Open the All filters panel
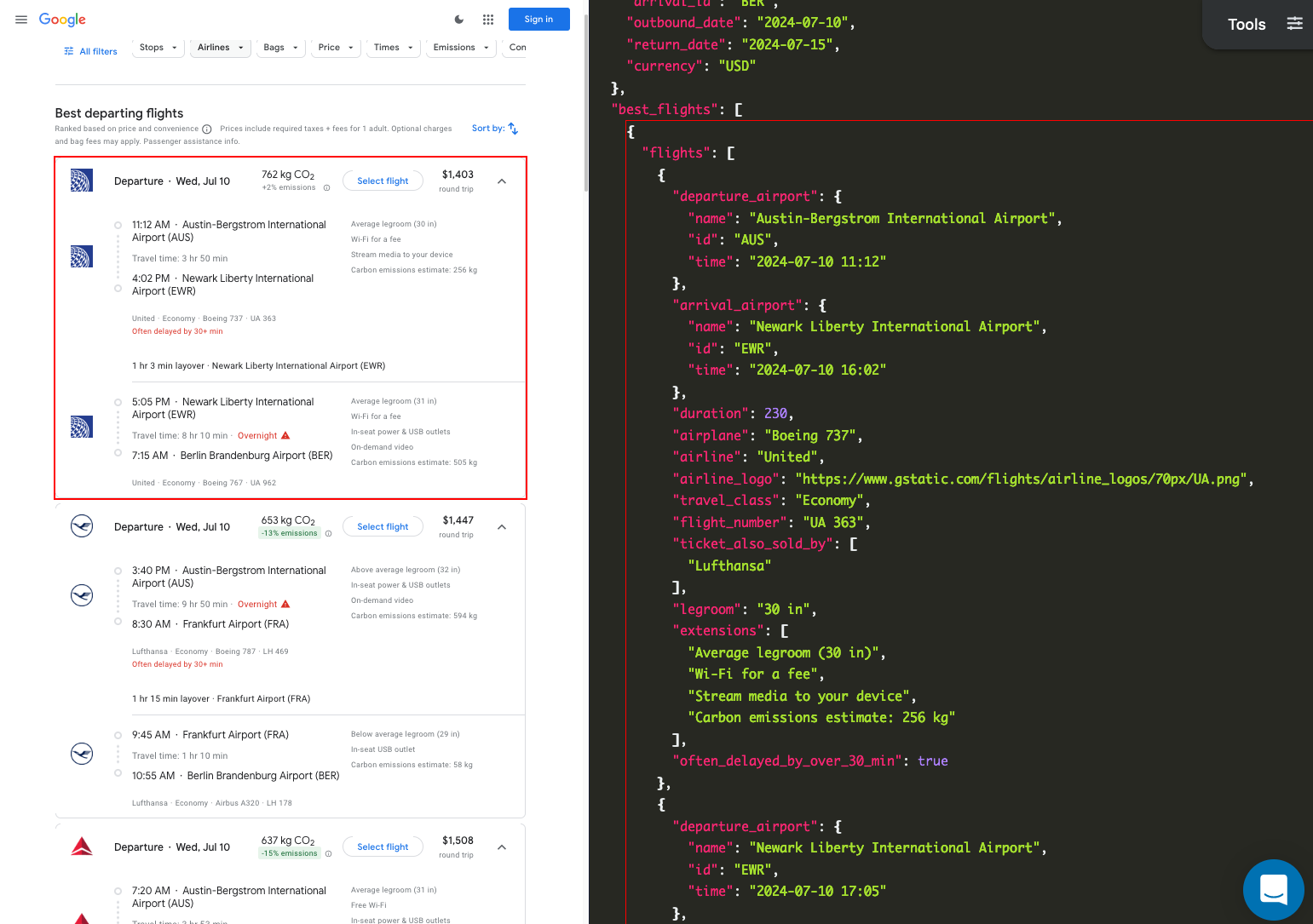 tap(90, 51)
